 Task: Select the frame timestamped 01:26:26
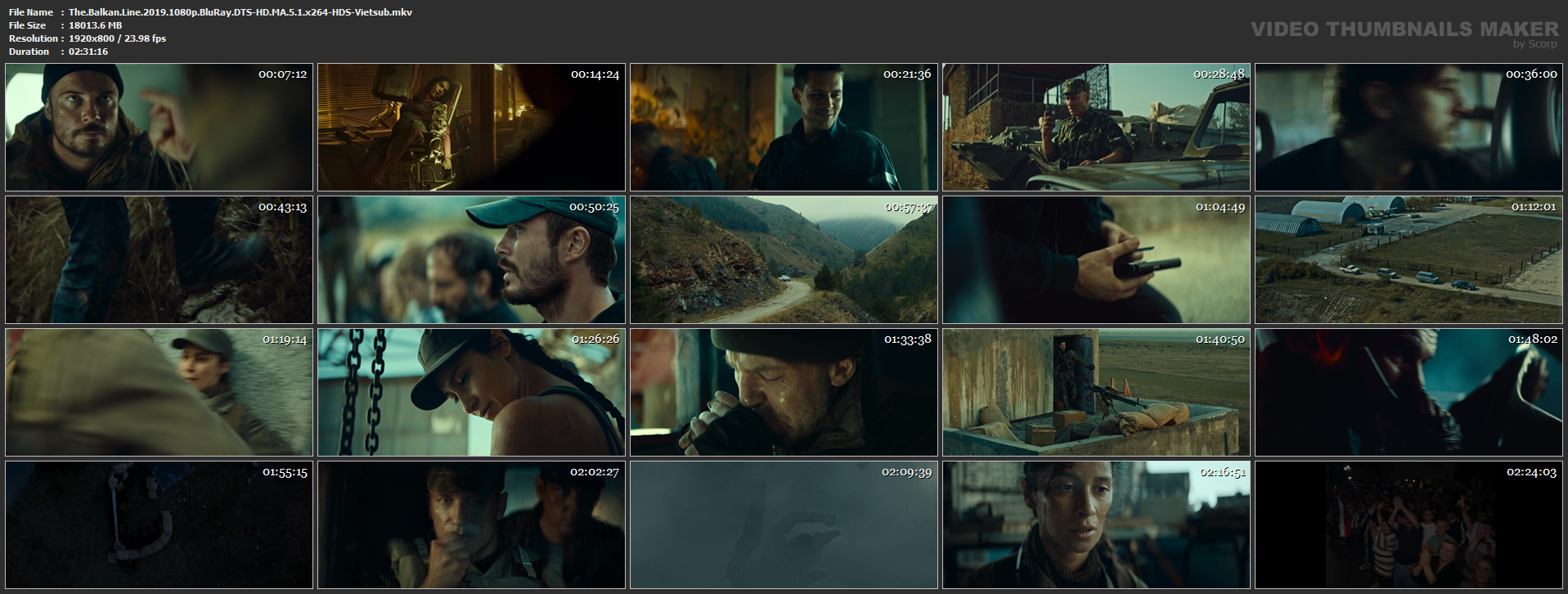(471, 393)
